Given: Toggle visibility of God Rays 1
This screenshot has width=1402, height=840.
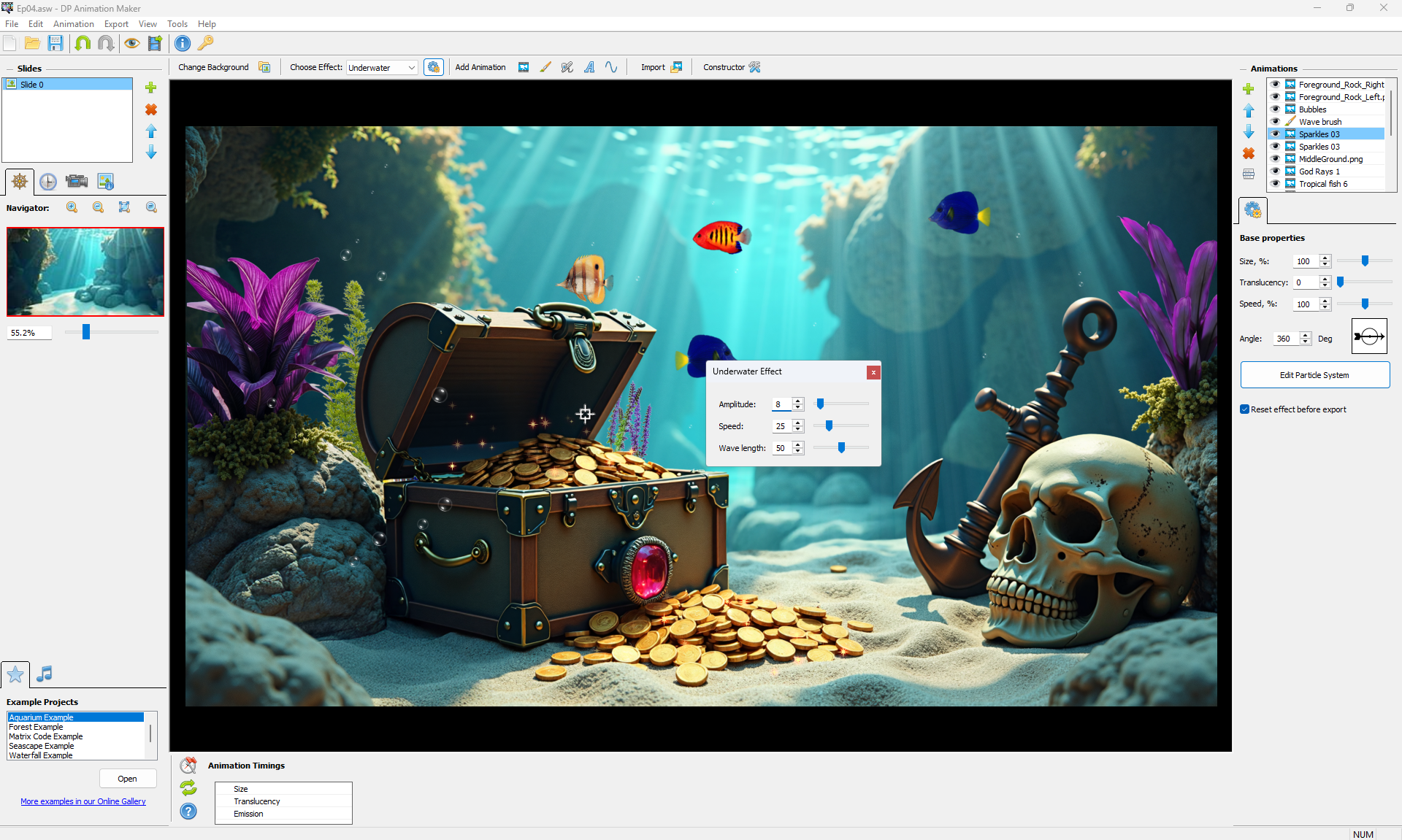Looking at the screenshot, I should [x=1275, y=172].
